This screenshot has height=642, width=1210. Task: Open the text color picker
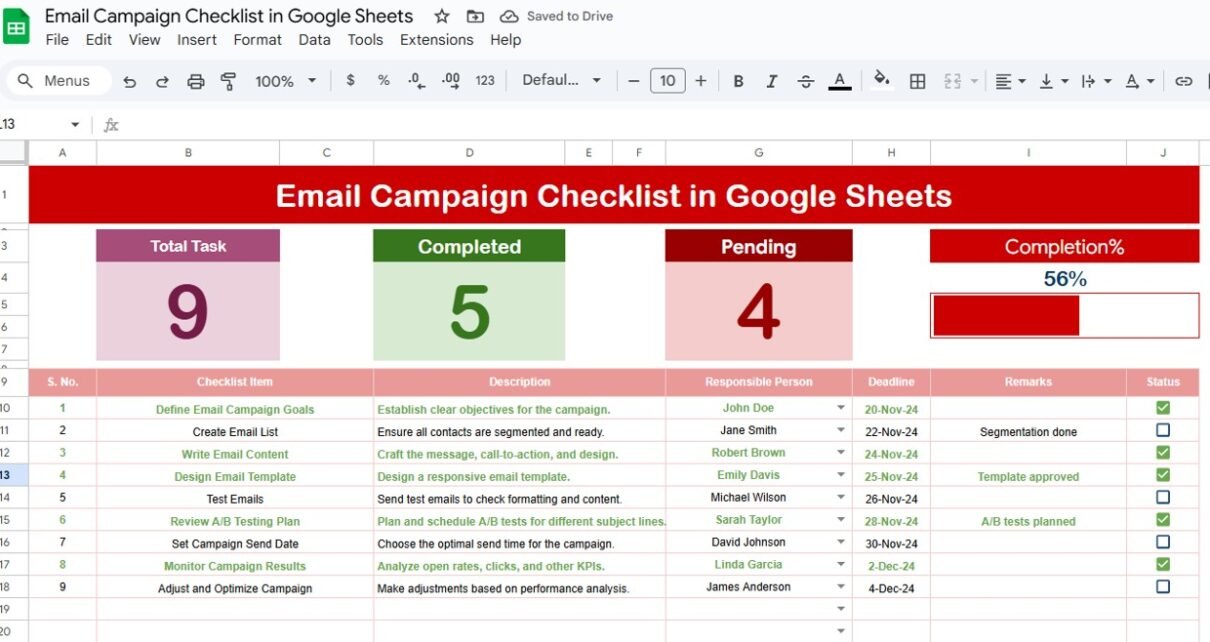pos(840,81)
